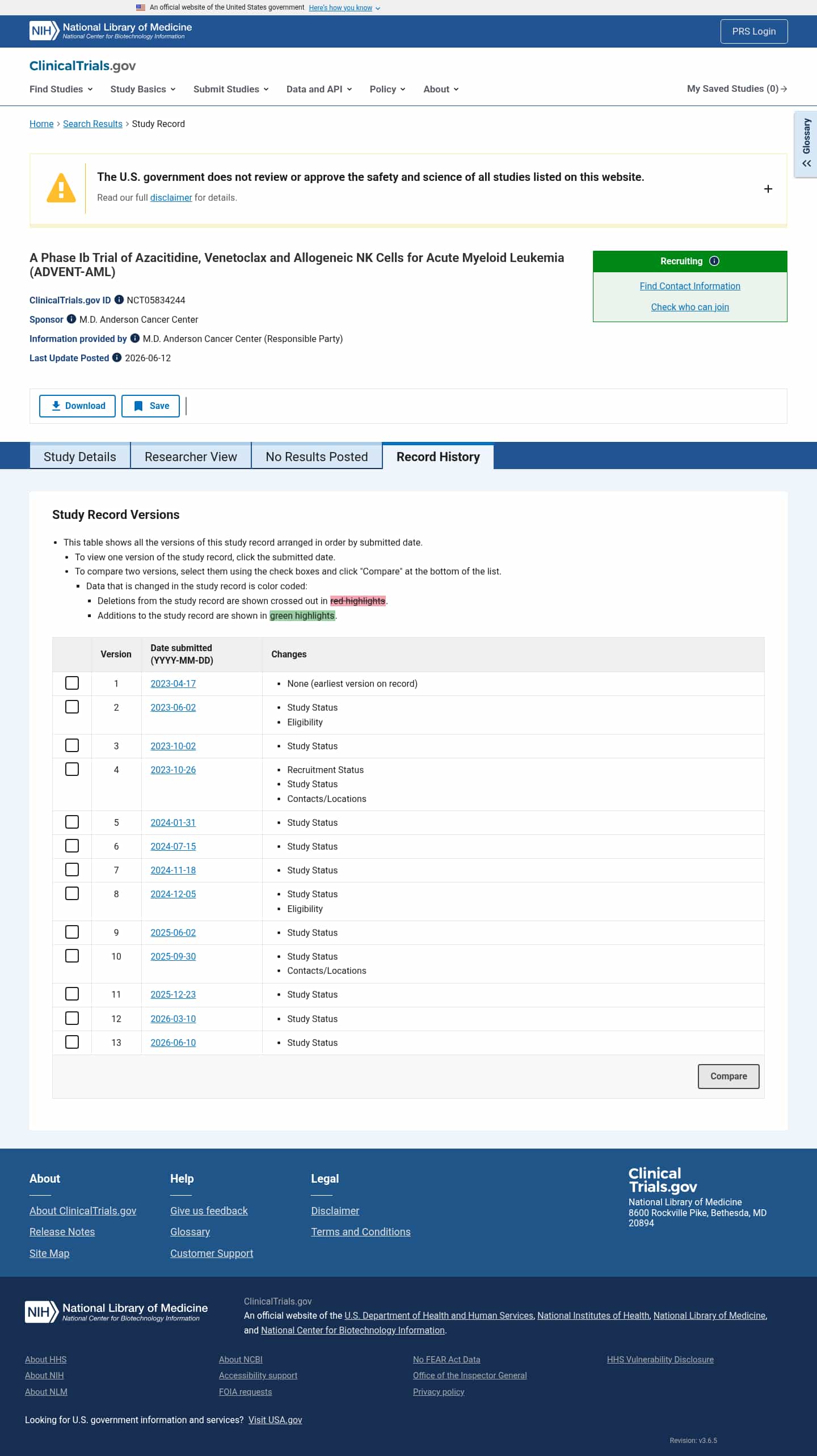817x1456 pixels.
Task: Click the info icon next to Sponsor
Action: (71, 319)
